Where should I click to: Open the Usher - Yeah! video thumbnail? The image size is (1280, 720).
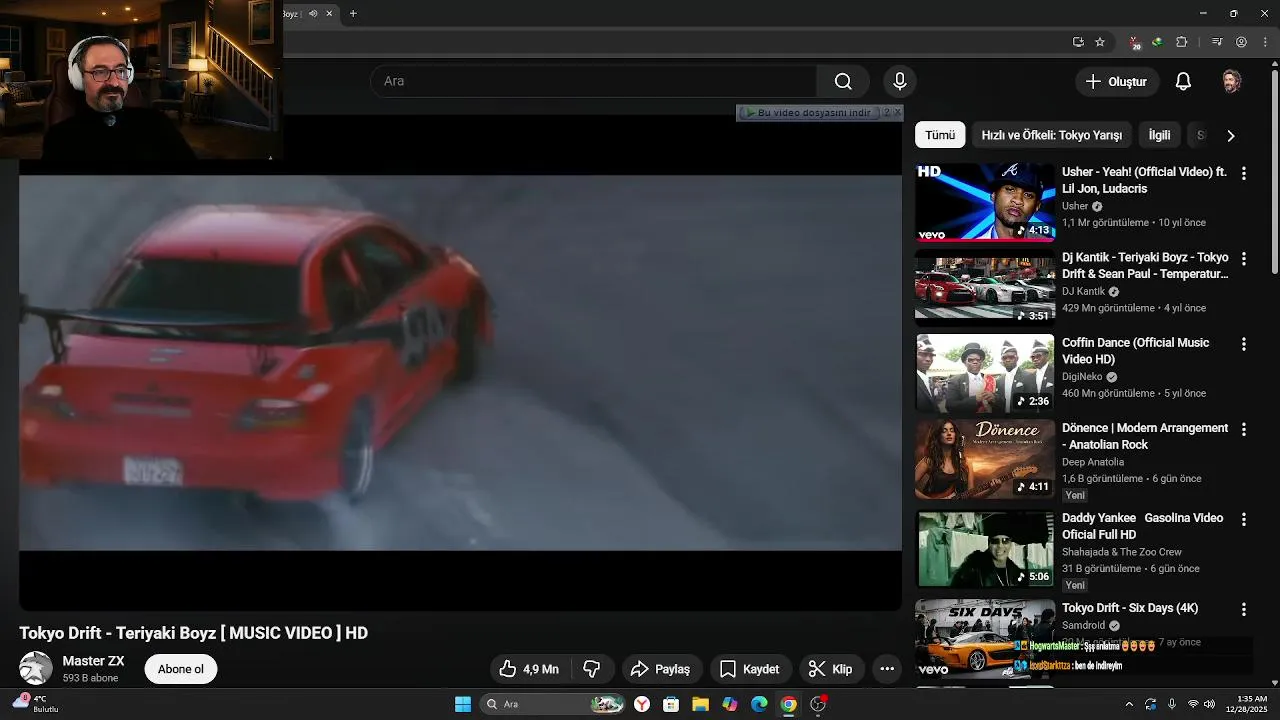pyautogui.click(x=985, y=202)
